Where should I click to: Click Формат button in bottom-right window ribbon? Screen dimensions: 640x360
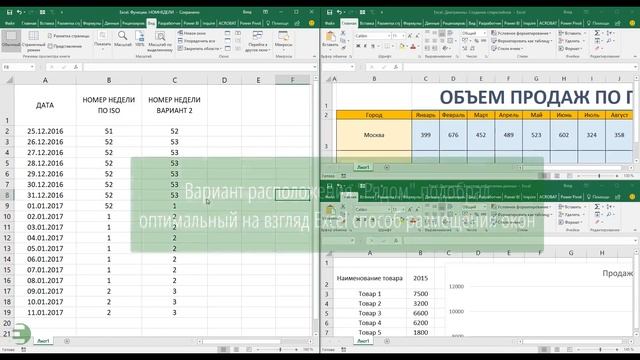click(570, 222)
